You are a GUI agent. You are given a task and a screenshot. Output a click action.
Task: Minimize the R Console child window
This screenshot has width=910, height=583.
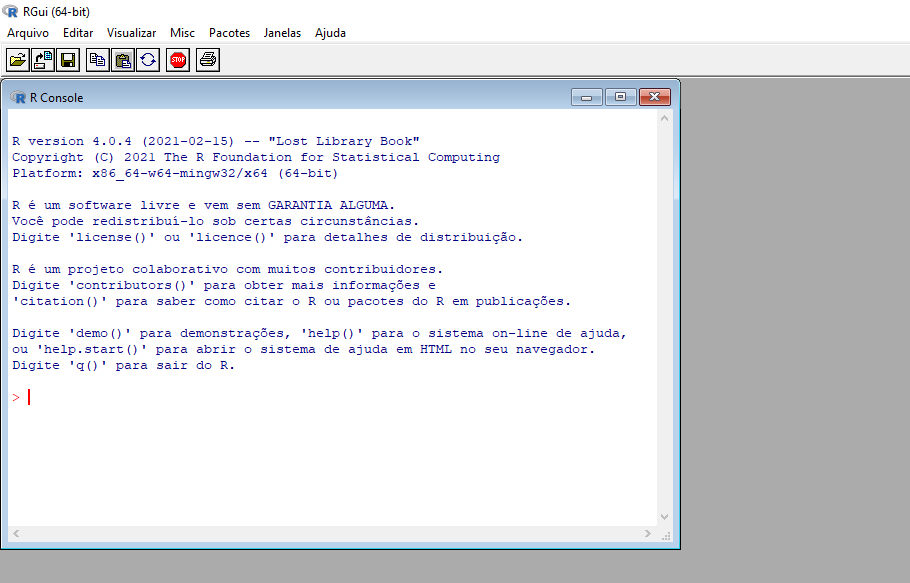click(x=586, y=97)
